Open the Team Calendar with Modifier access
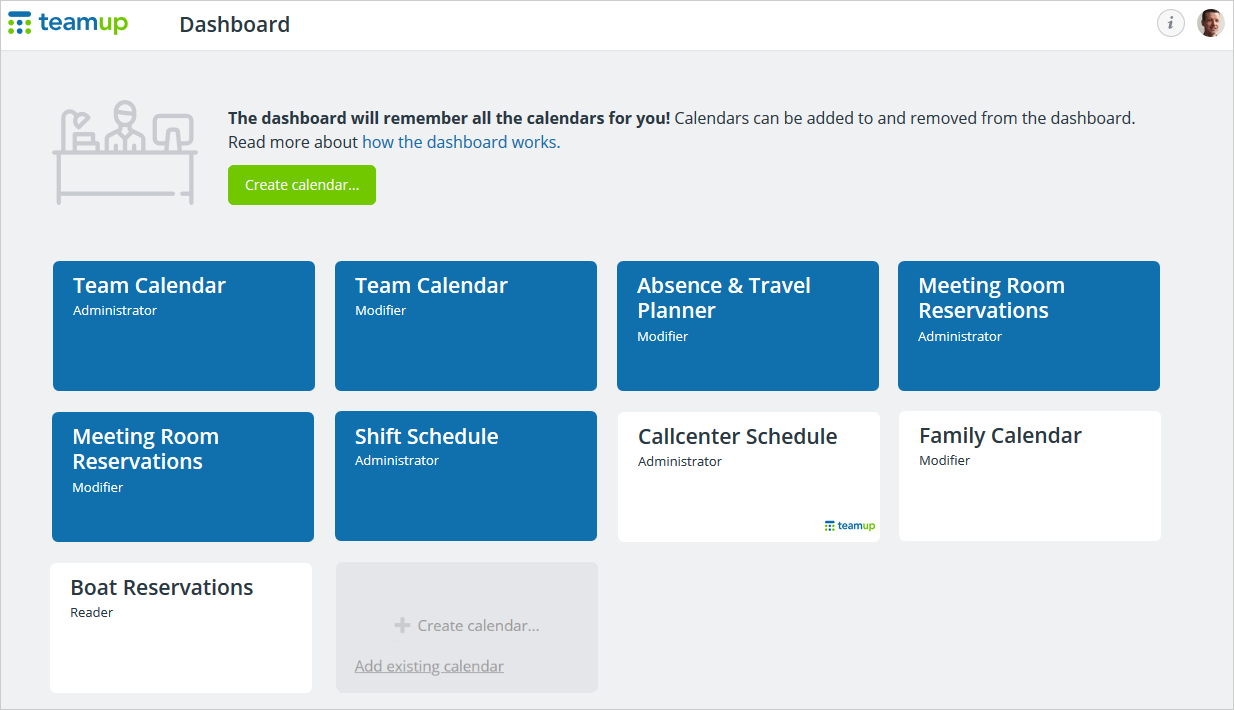Image resolution: width=1234 pixels, height=710 pixels. click(466, 326)
